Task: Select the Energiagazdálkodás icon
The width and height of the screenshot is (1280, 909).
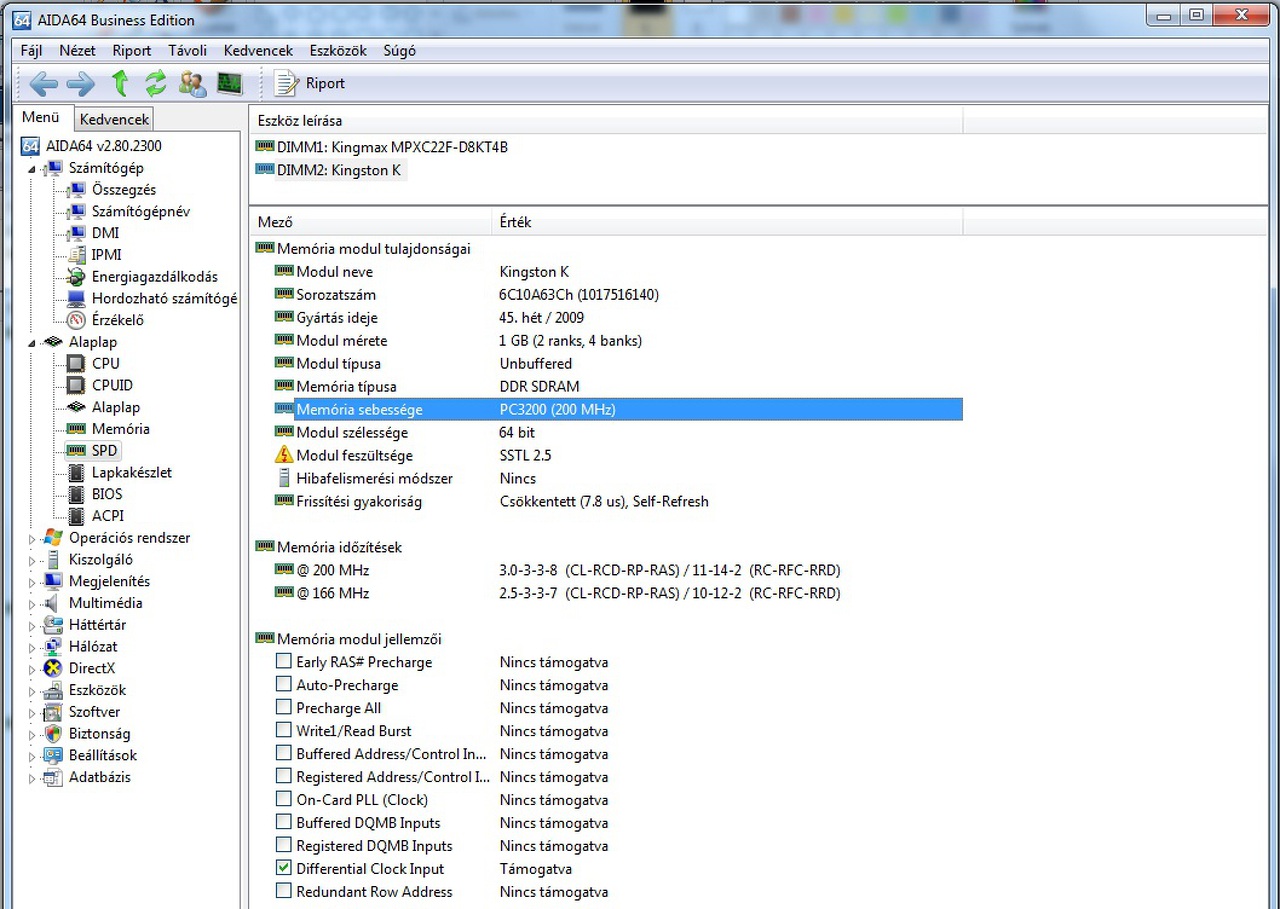Action: point(76,277)
